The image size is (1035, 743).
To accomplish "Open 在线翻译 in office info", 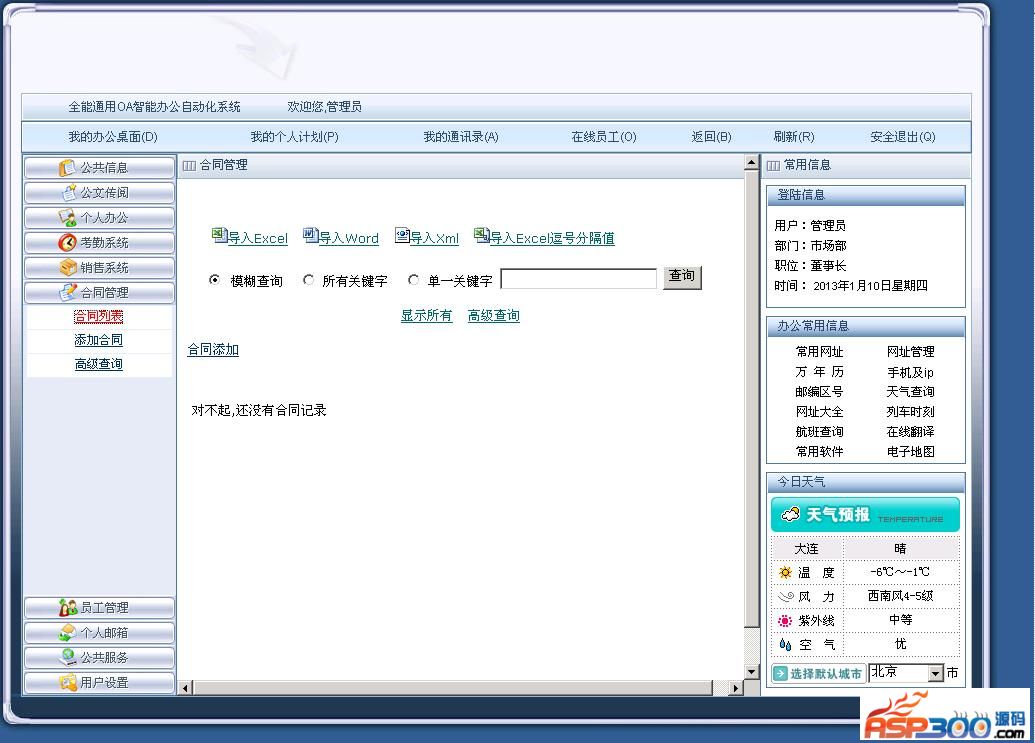I will [x=910, y=432].
